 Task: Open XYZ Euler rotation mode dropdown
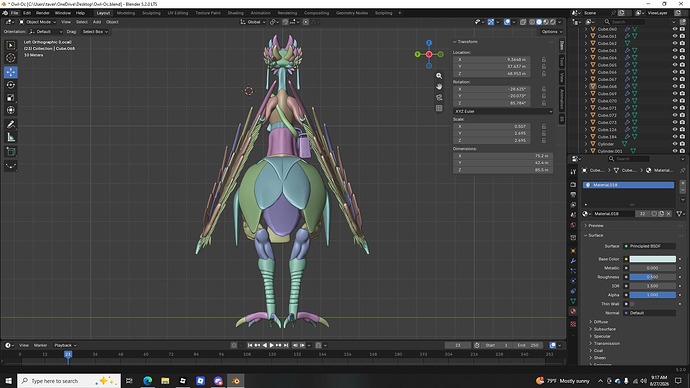click(x=503, y=111)
